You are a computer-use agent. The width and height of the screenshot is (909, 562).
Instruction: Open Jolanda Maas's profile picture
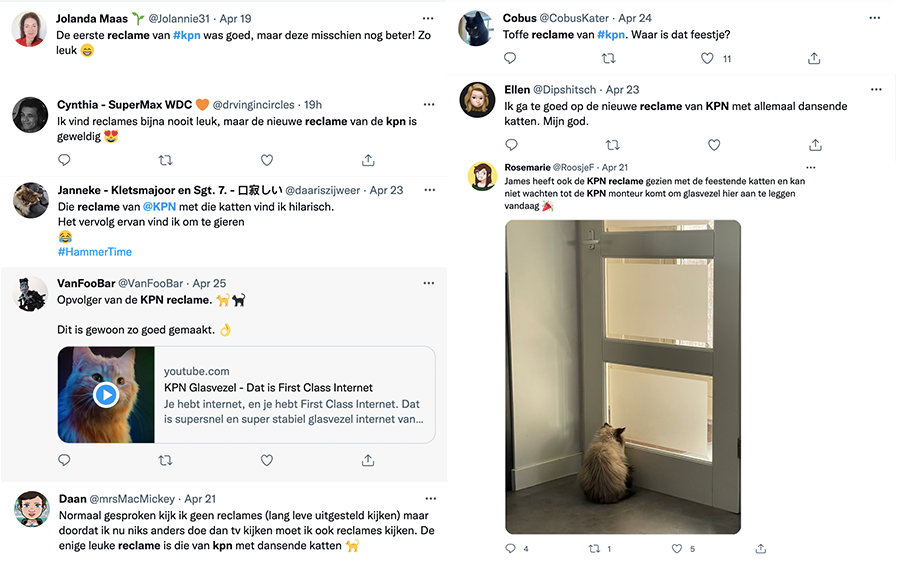point(30,29)
